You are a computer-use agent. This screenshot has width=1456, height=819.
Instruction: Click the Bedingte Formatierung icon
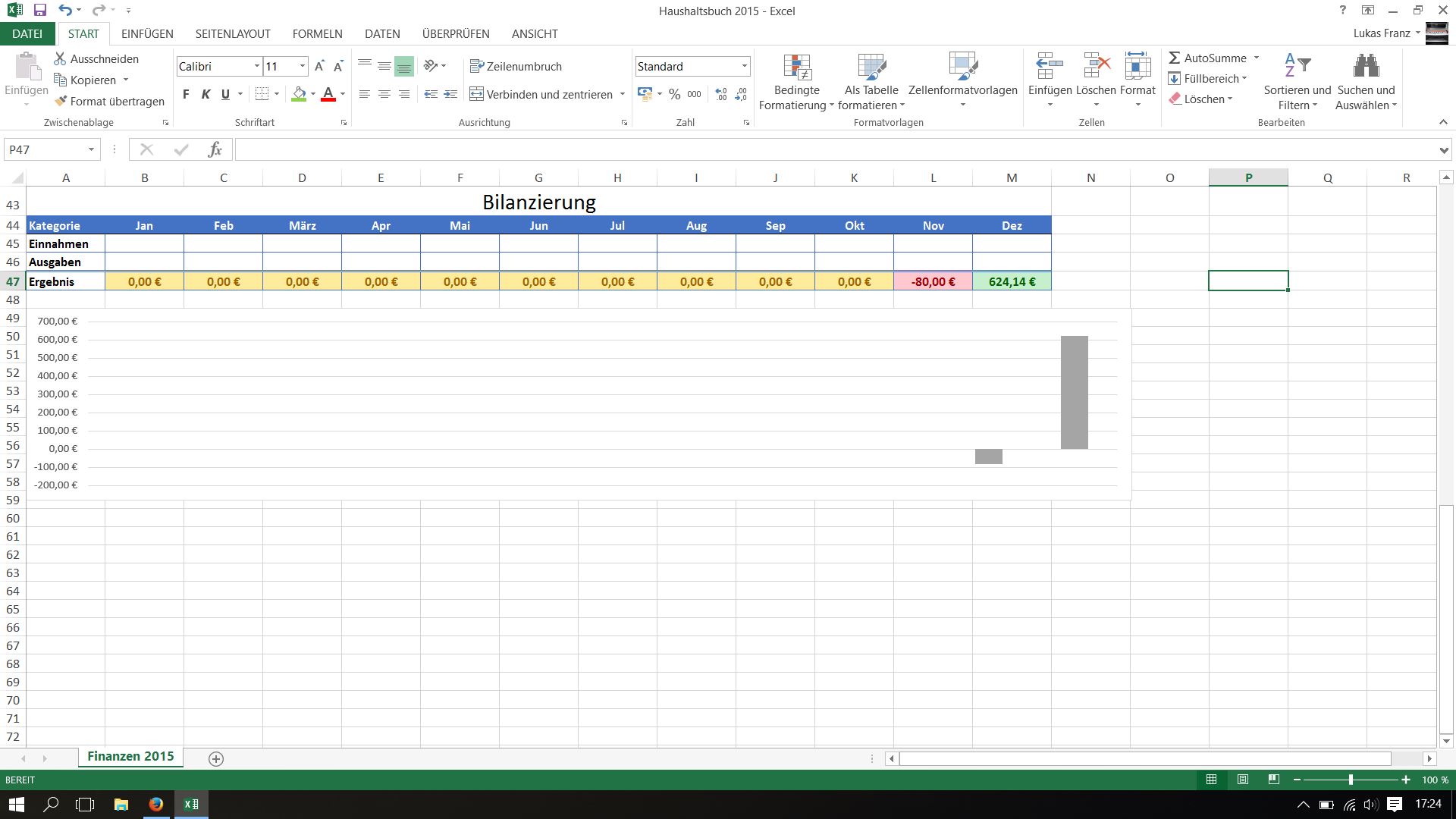pyautogui.click(x=797, y=68)
